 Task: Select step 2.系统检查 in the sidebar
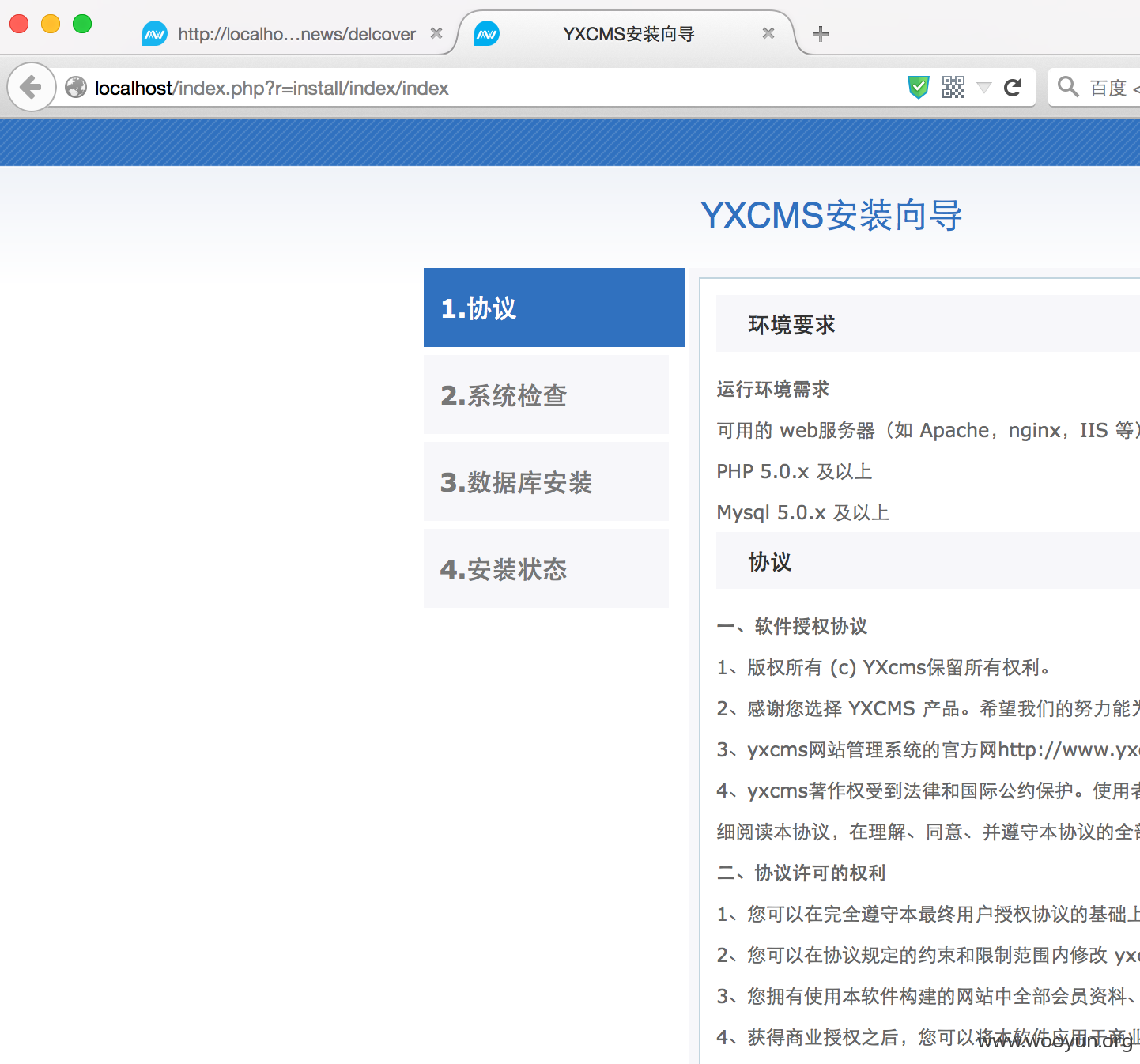pyautogui.click(x=546, y=394)
